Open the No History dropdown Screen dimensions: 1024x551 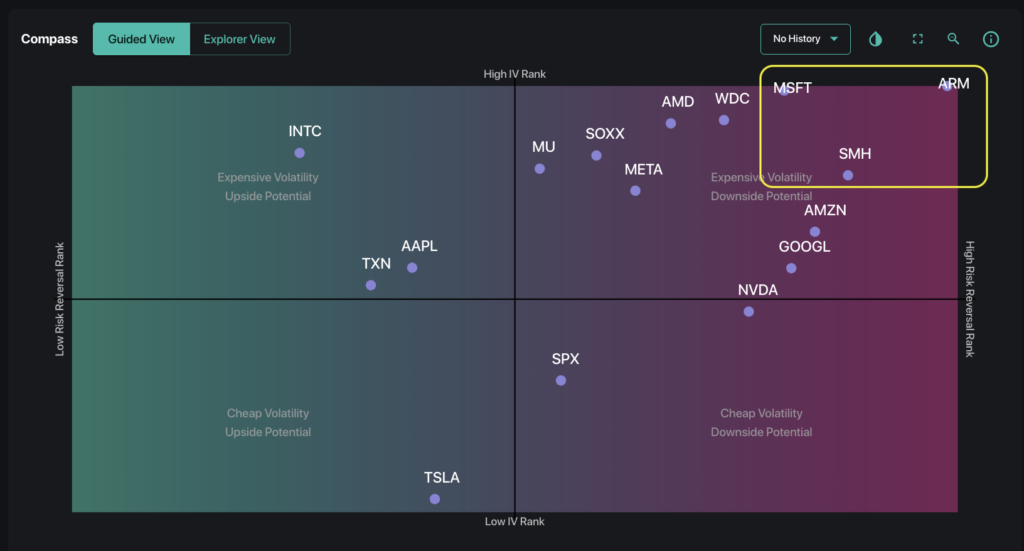[797, 39]
